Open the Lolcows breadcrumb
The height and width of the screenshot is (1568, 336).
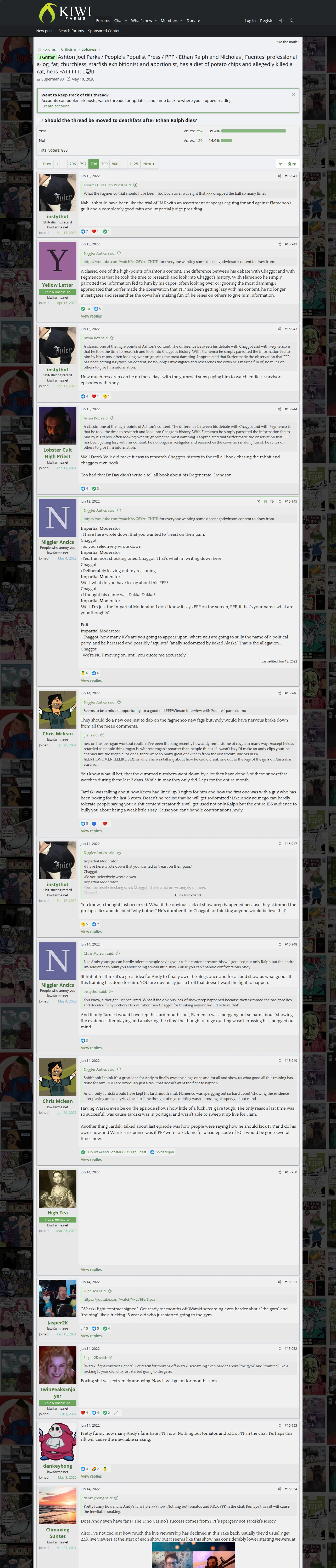(x=89, y=49)
